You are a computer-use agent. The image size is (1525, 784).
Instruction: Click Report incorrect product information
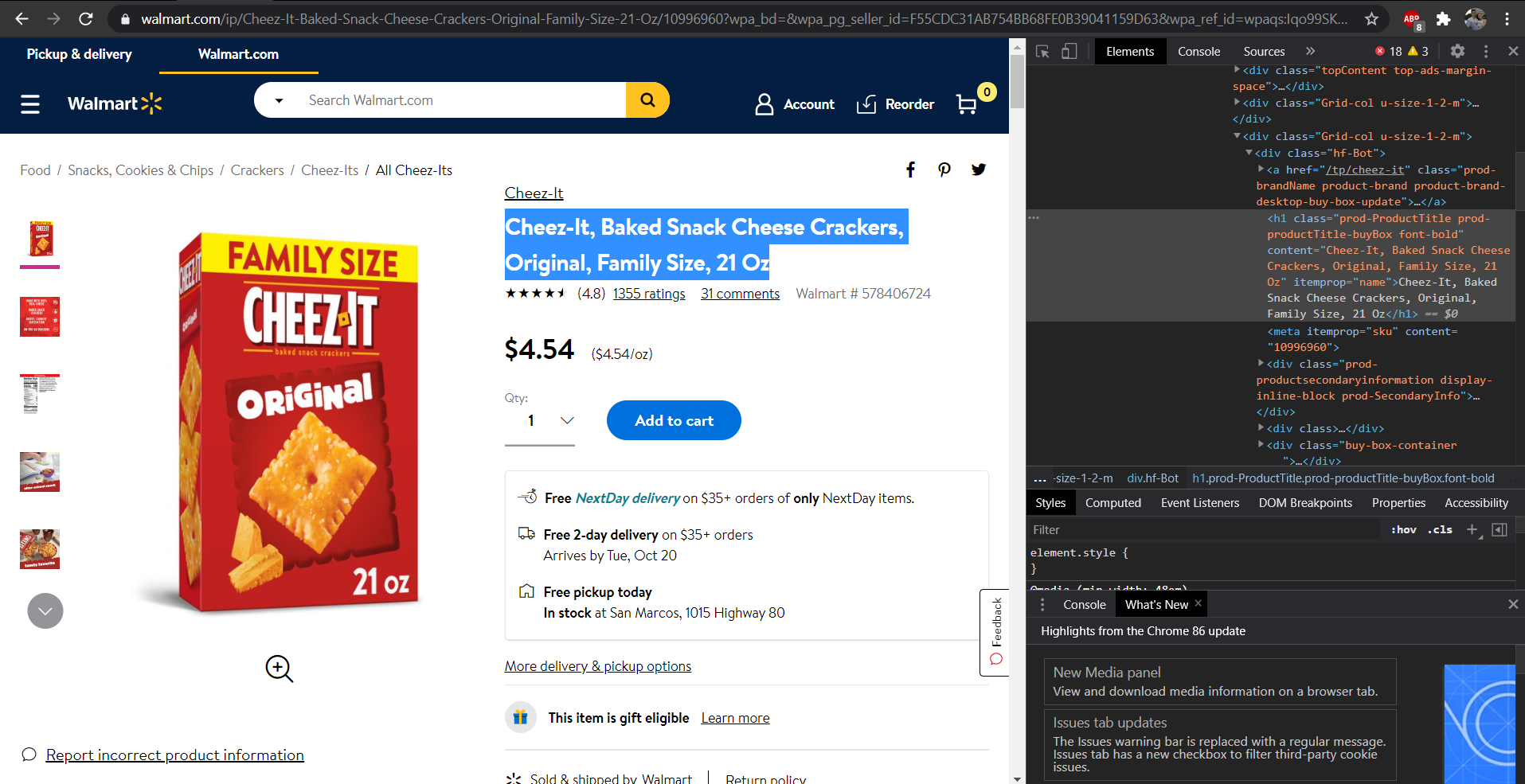[174, 755]
